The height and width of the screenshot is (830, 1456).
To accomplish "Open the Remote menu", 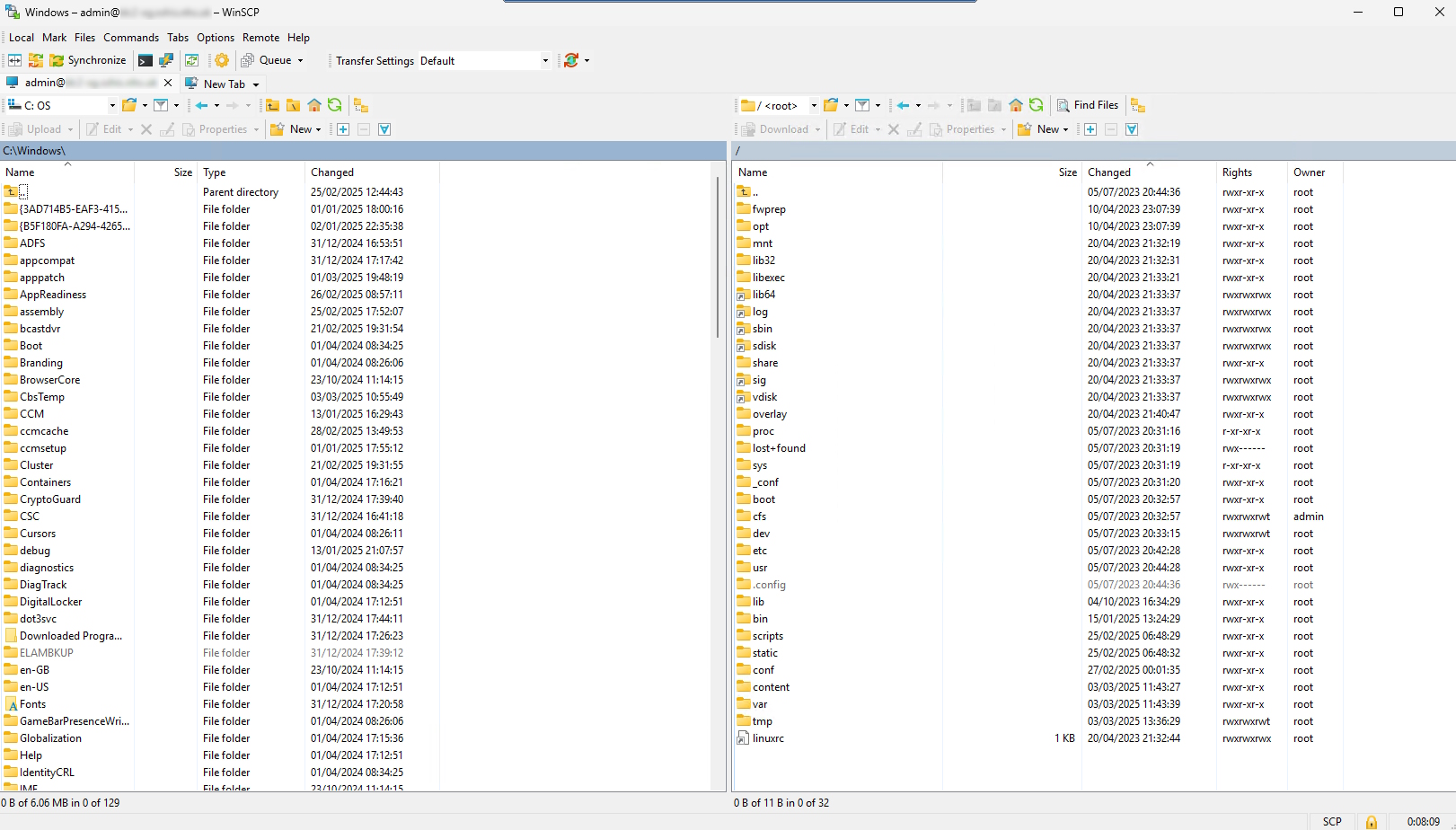I will coord(260,38).
